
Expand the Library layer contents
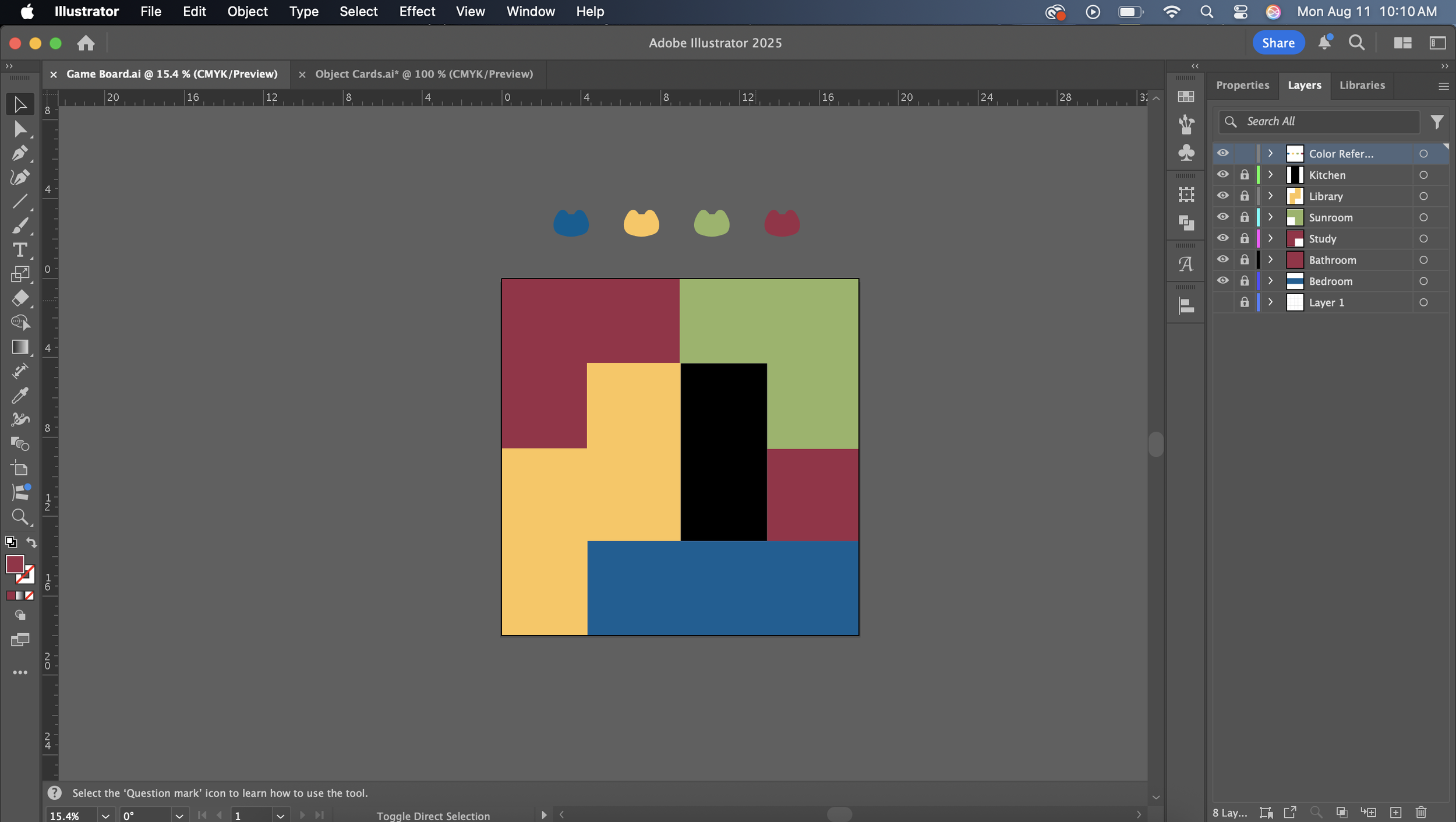tap(1270, 196)
